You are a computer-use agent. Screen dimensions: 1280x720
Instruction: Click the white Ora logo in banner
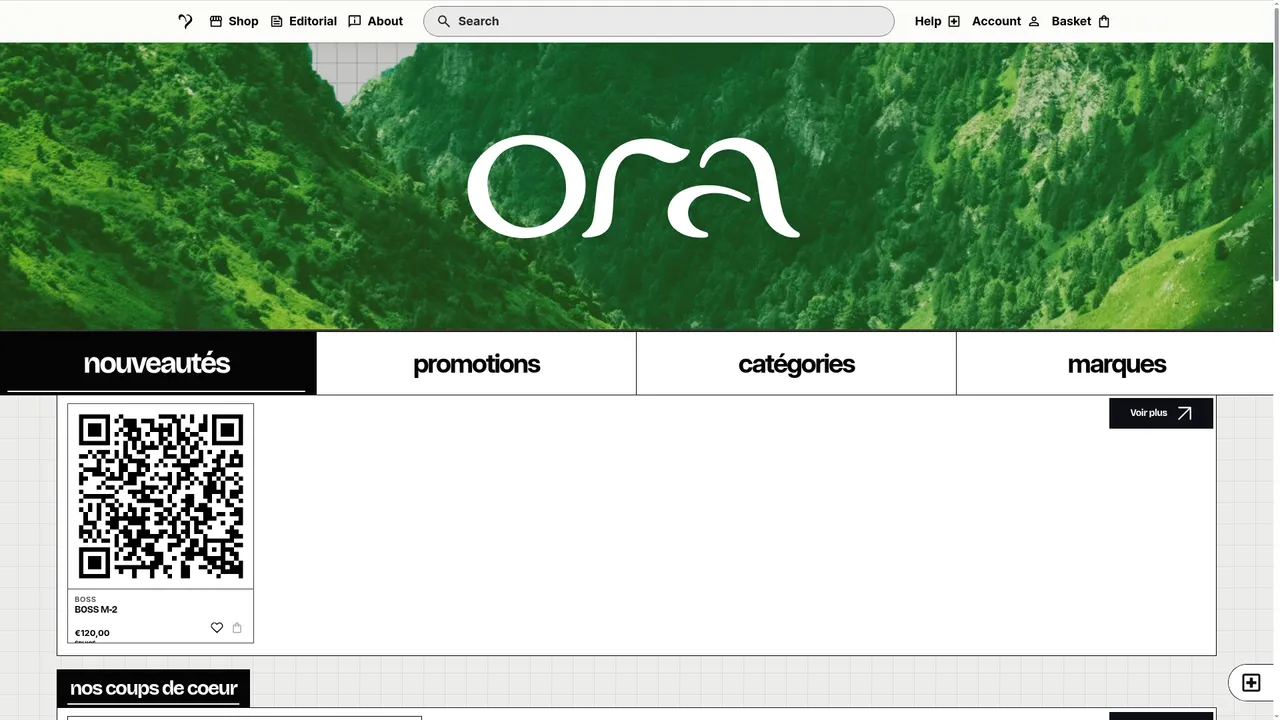coord(634,187)
